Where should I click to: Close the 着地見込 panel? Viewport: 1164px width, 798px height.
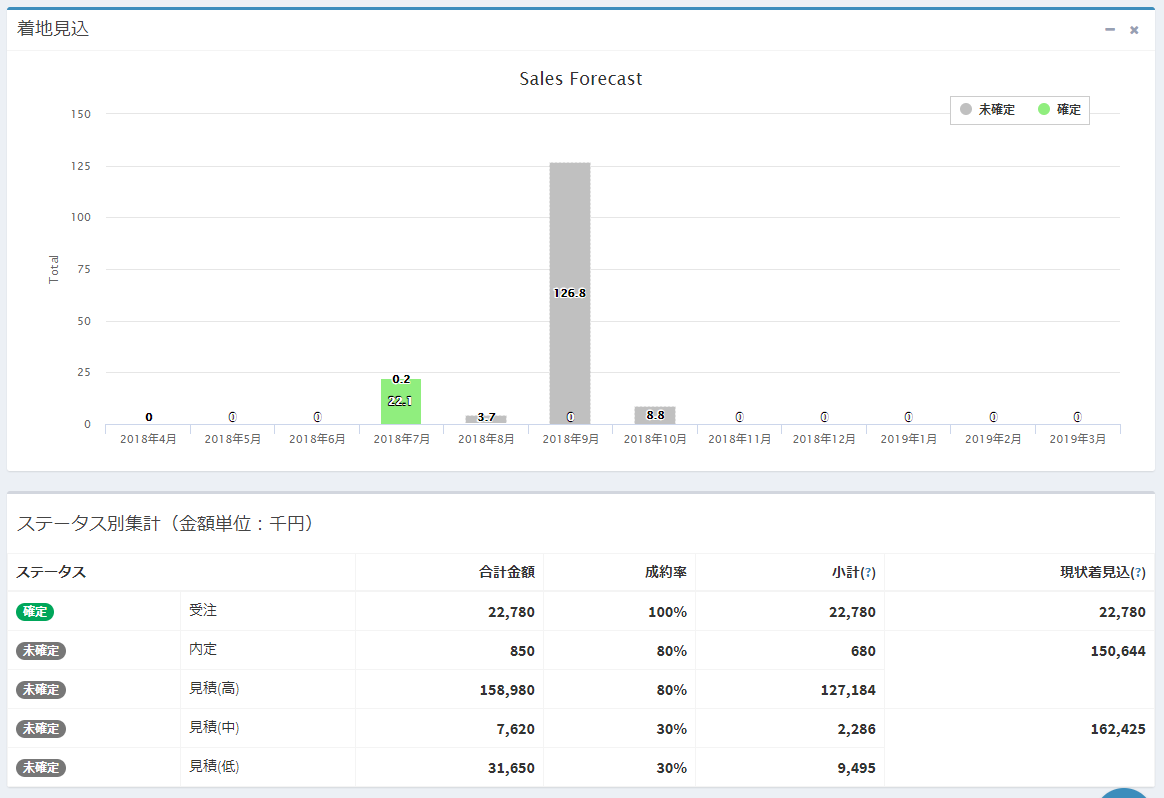click(1134, 30)
